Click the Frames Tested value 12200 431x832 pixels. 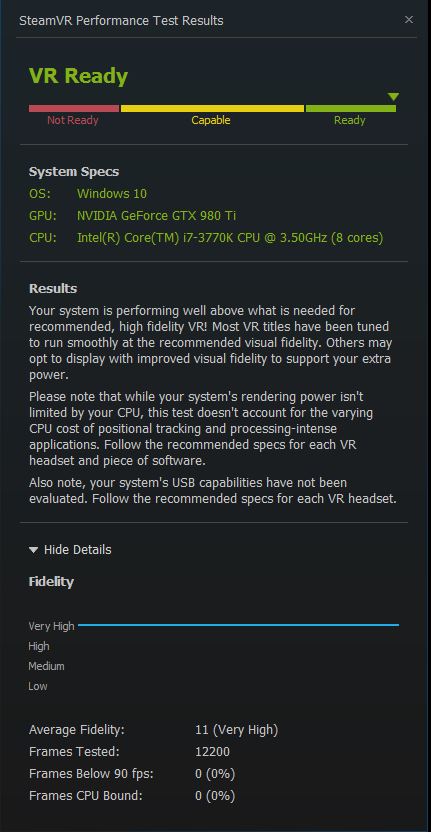(x=212, y=752)
